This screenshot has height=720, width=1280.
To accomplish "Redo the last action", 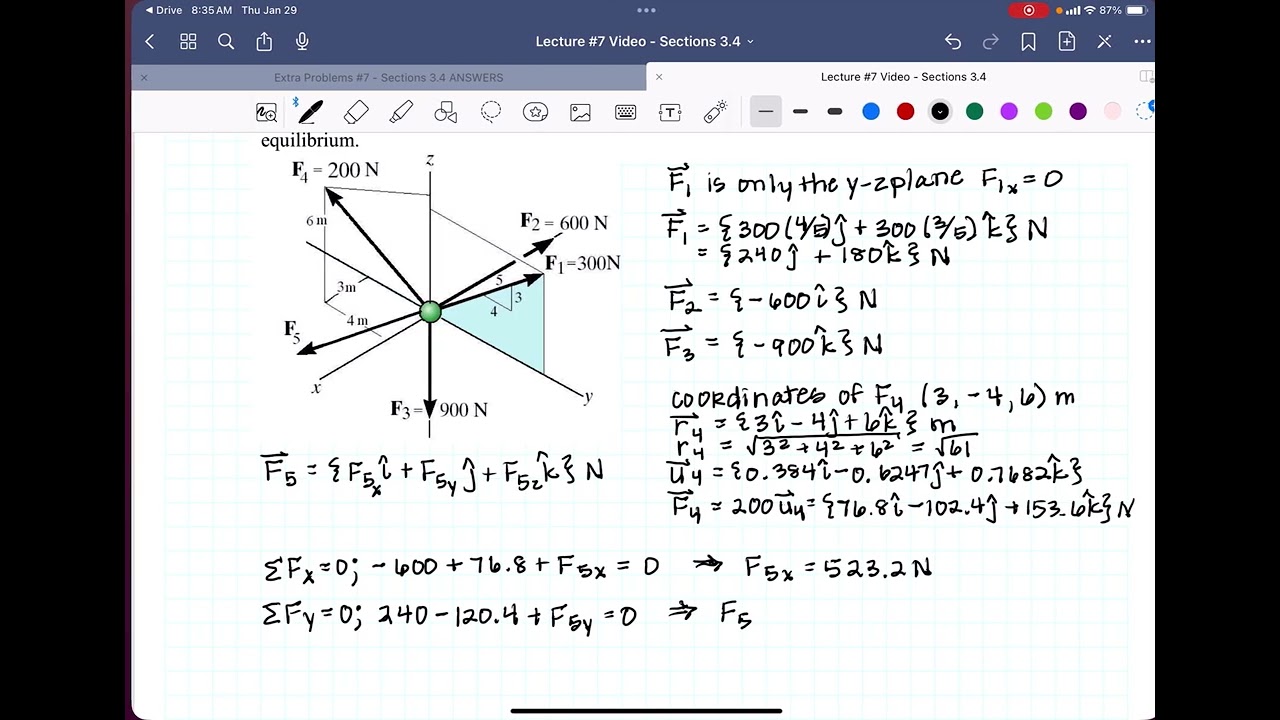I will pyautogui.click(x=991, y=42).
